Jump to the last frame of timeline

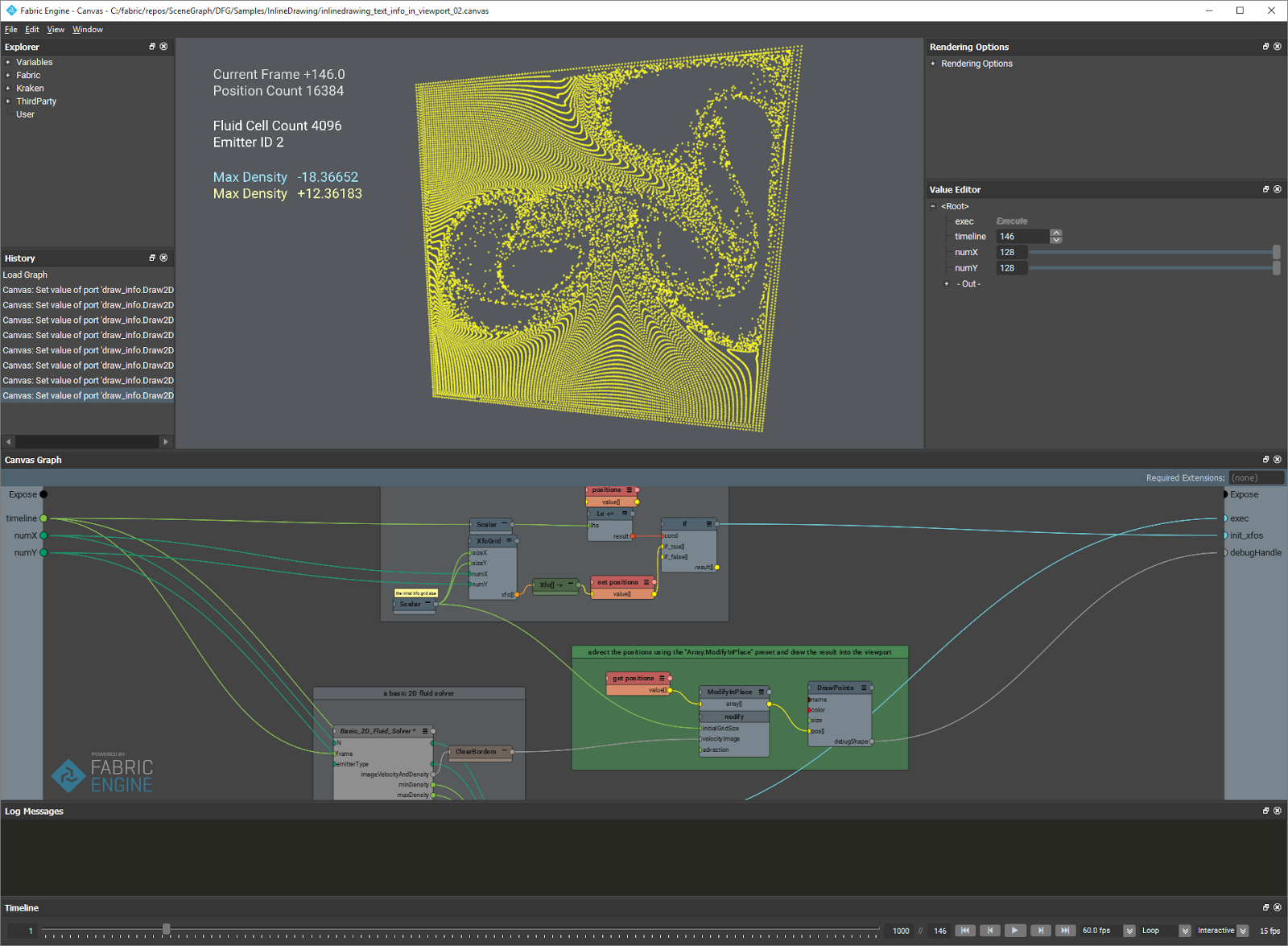(1065, 931)
